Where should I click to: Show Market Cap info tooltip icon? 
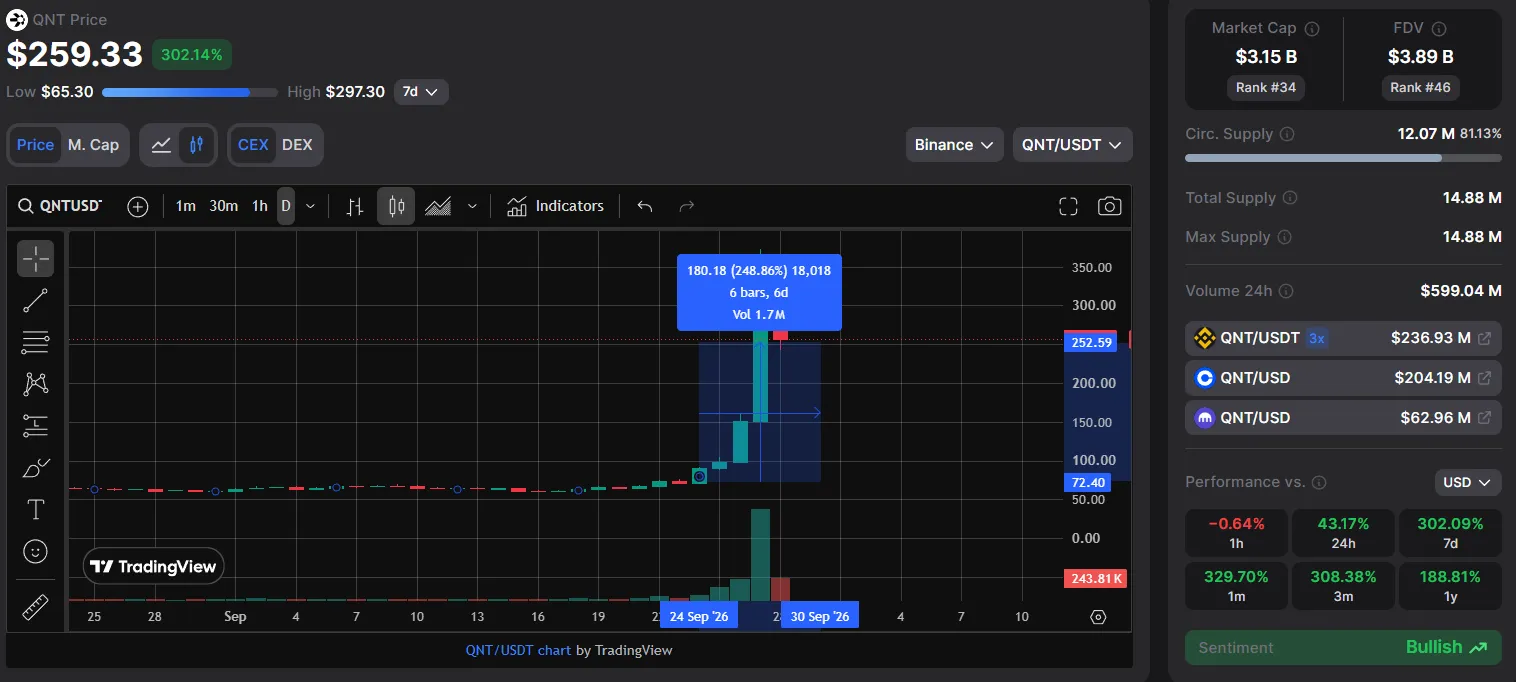1312,29
